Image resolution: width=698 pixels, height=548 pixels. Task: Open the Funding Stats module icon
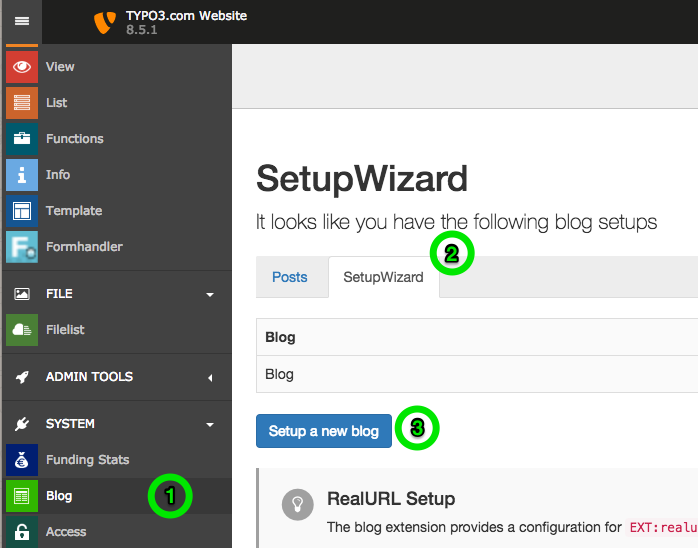22,460
